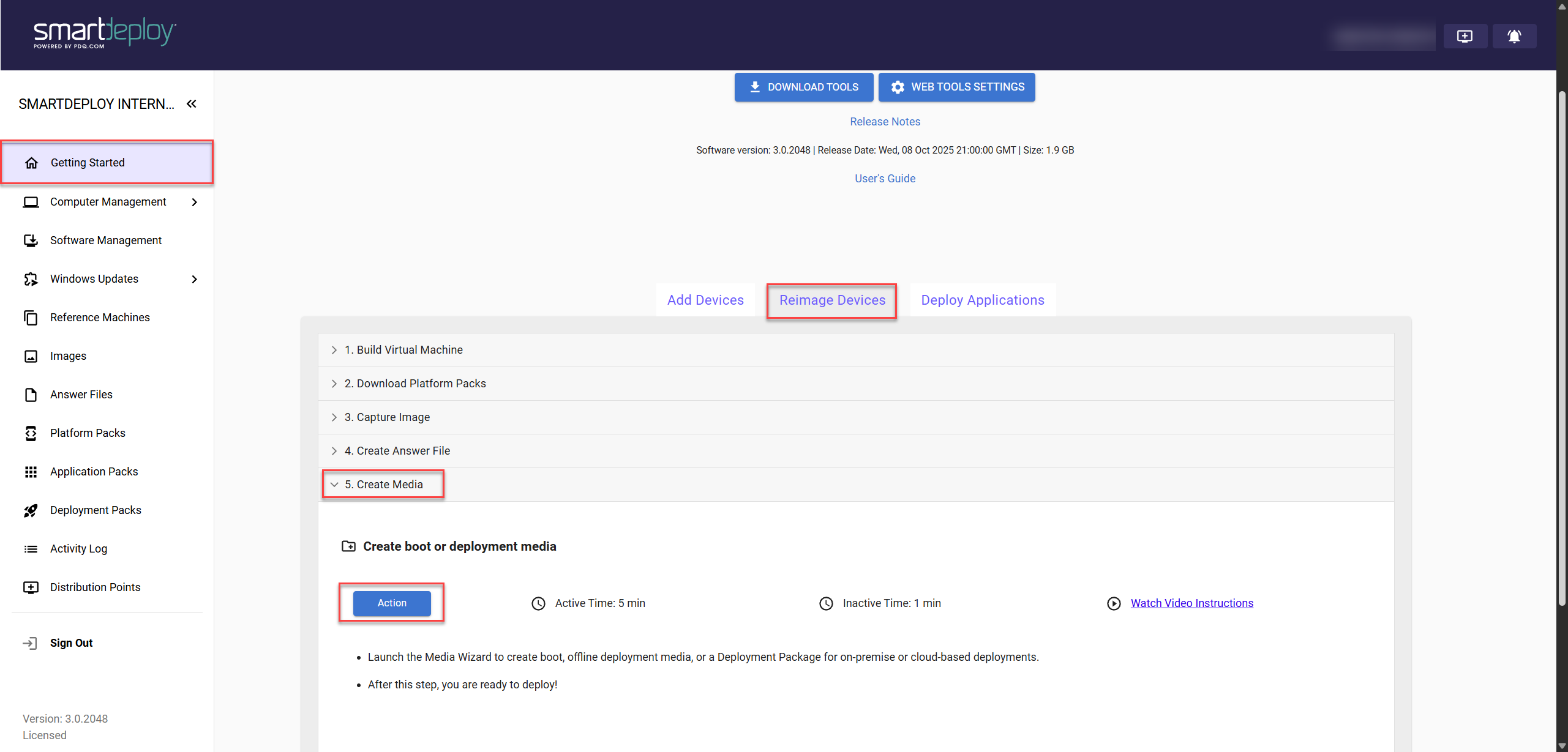Click the Download Tools button

click(x=803, y=87)
